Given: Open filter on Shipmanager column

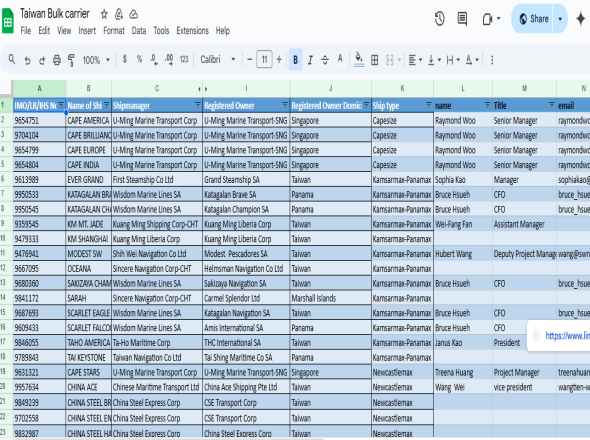Looking at the screenshot, I should pyautogui.click(x=198, y=105).
